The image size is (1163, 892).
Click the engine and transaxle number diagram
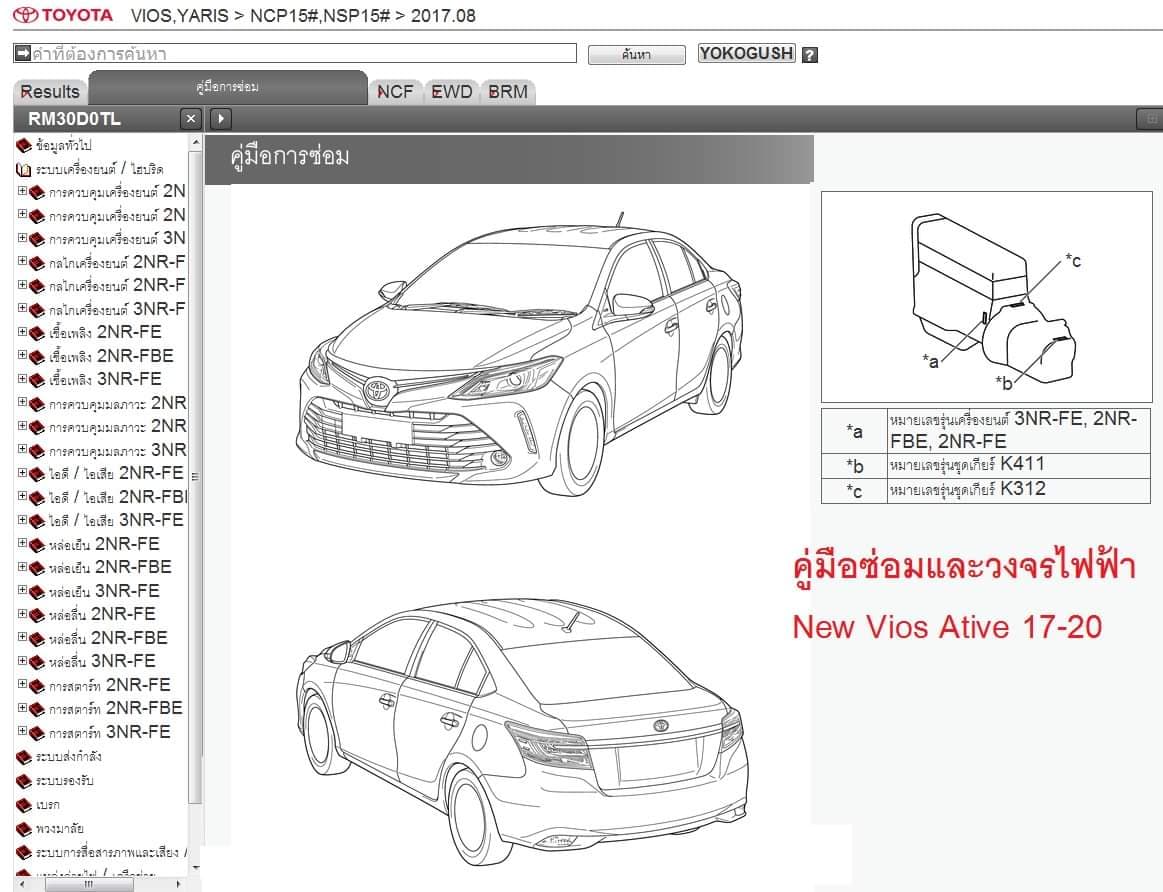[986, 297]
